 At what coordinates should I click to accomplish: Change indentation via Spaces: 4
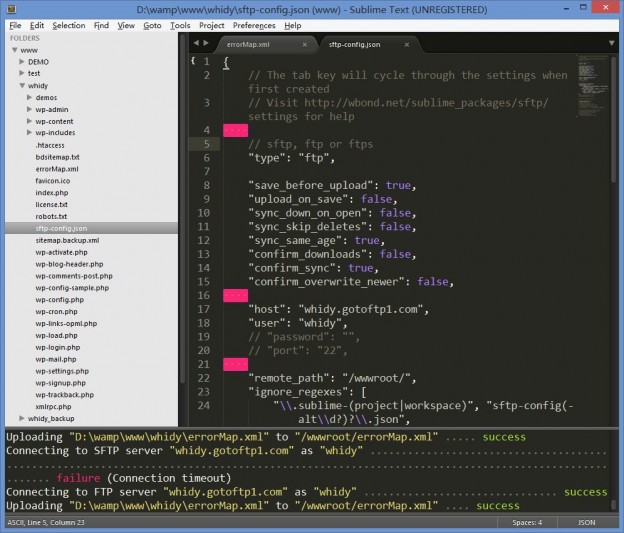coord(527,522)
